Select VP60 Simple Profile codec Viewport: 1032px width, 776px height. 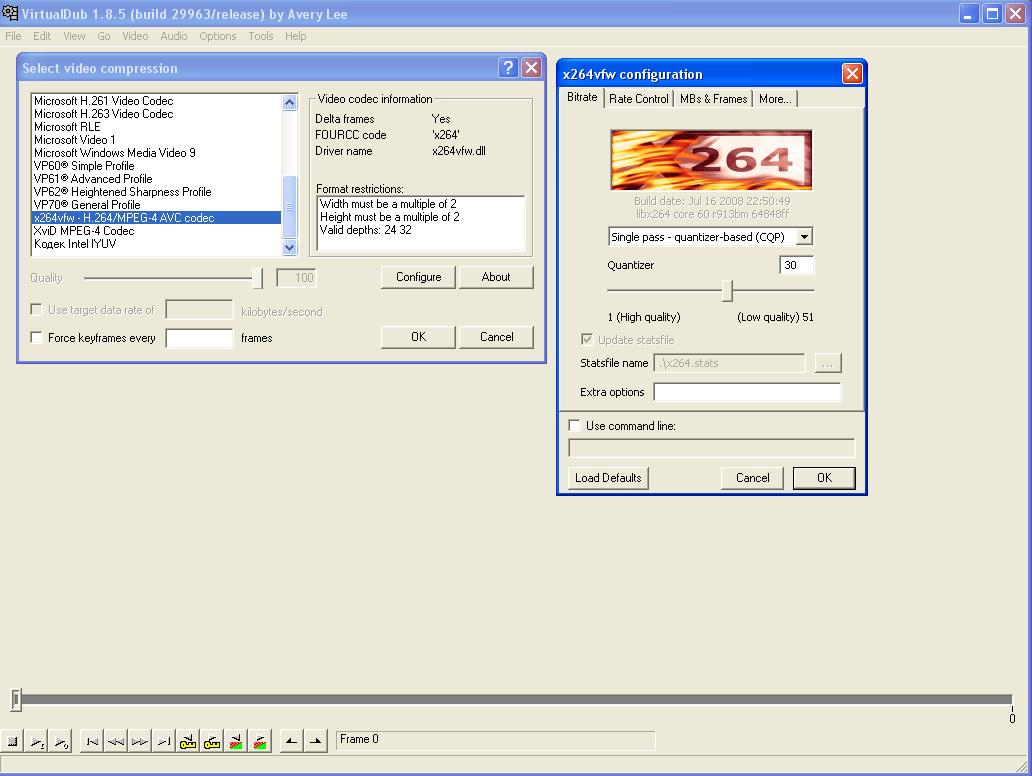157,166
